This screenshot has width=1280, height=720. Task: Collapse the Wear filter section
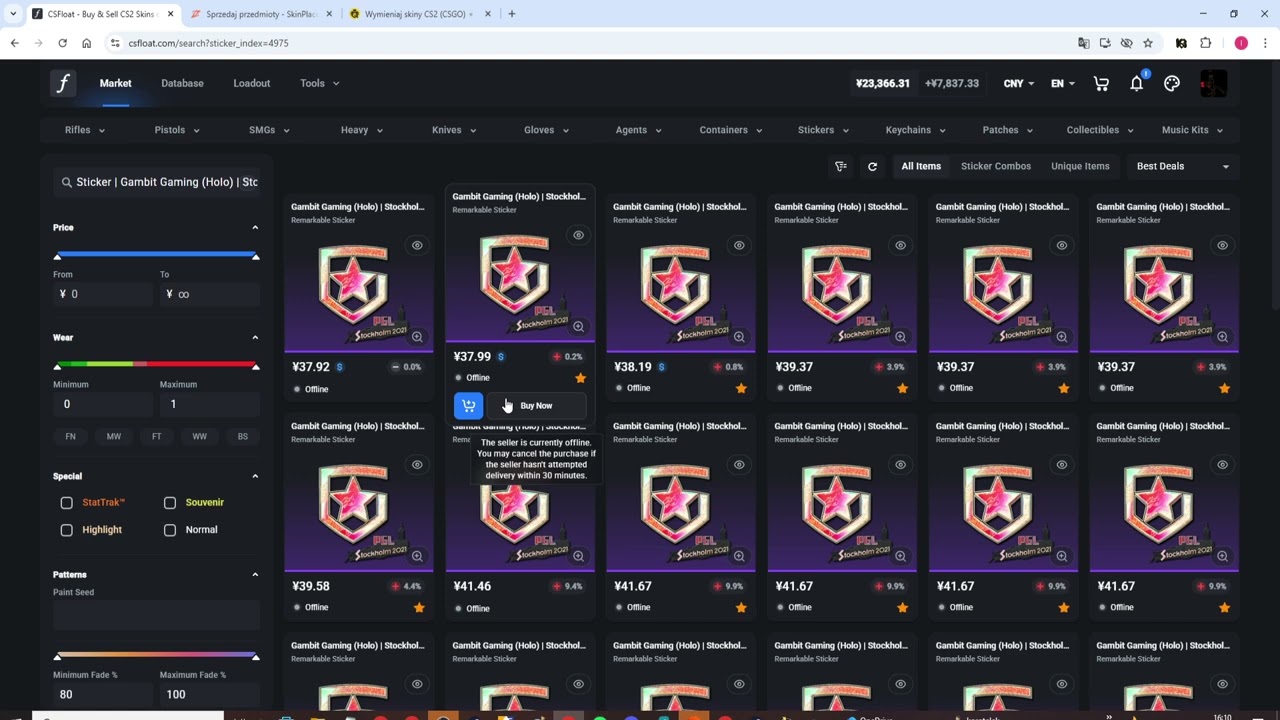coord(255,338)
